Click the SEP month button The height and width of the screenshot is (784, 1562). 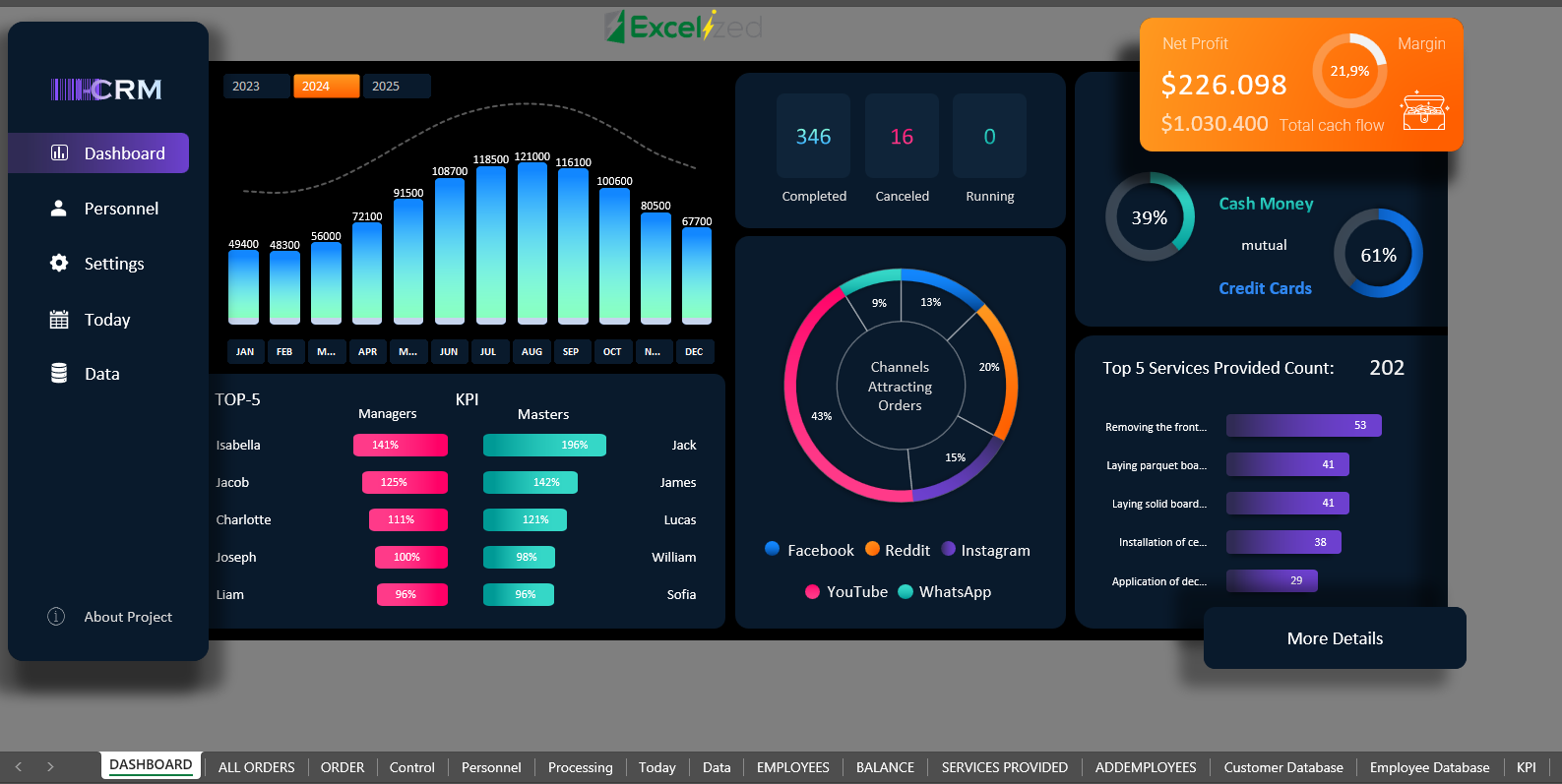pyautogui.click(x=571, y=351)
